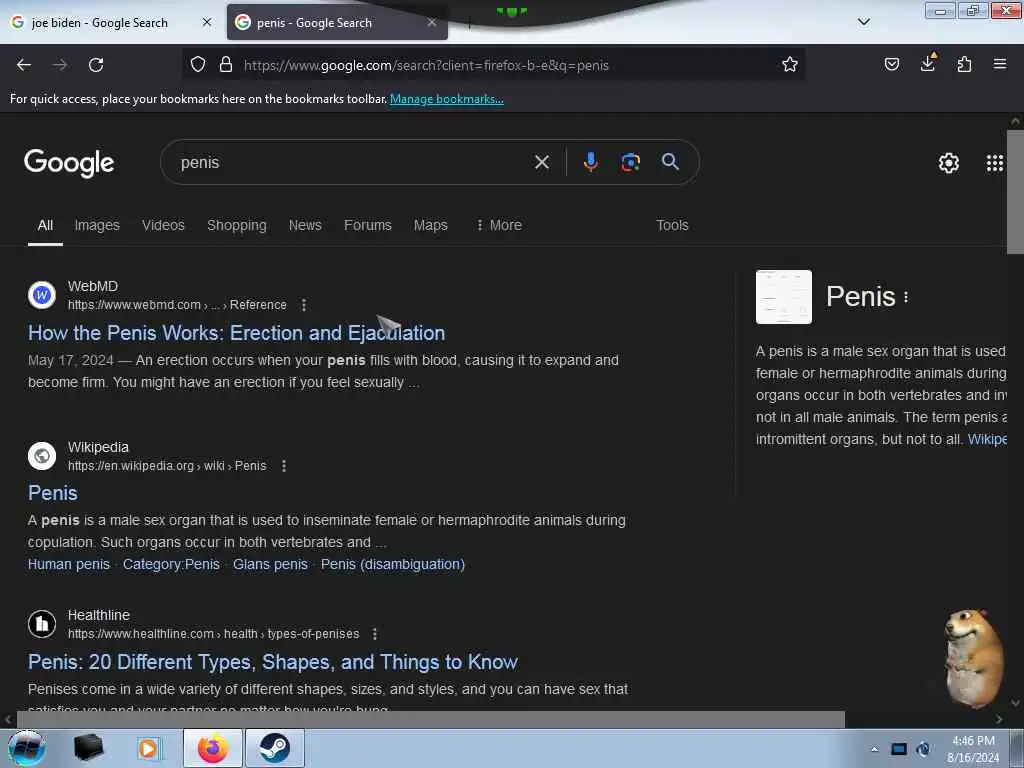Select the All results tab
This screenshot has height=768, width=1024.
pyautogui.click(x=45, y=225)
